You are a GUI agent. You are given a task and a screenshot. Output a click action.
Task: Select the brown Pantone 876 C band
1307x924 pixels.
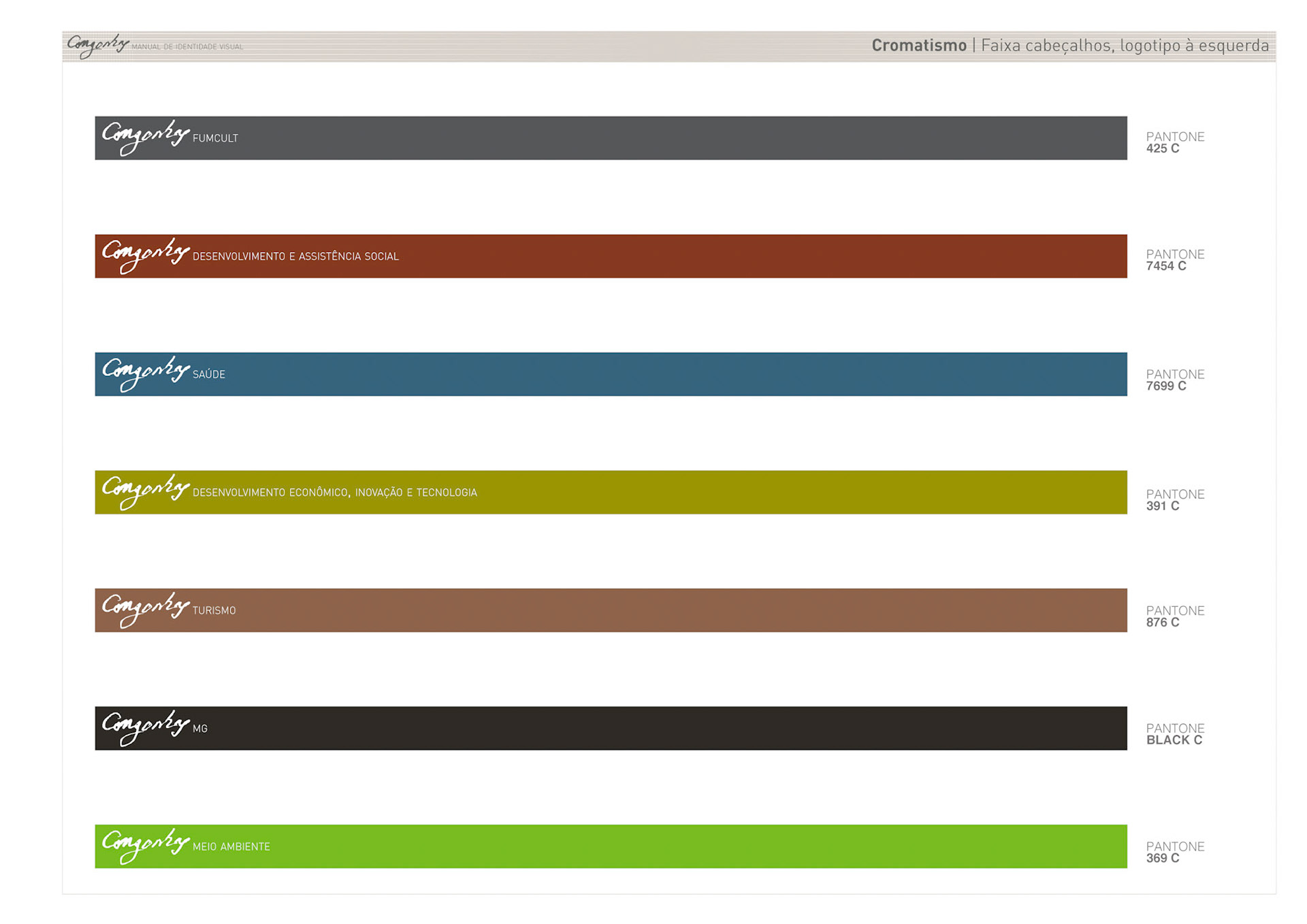click(611, 610)
